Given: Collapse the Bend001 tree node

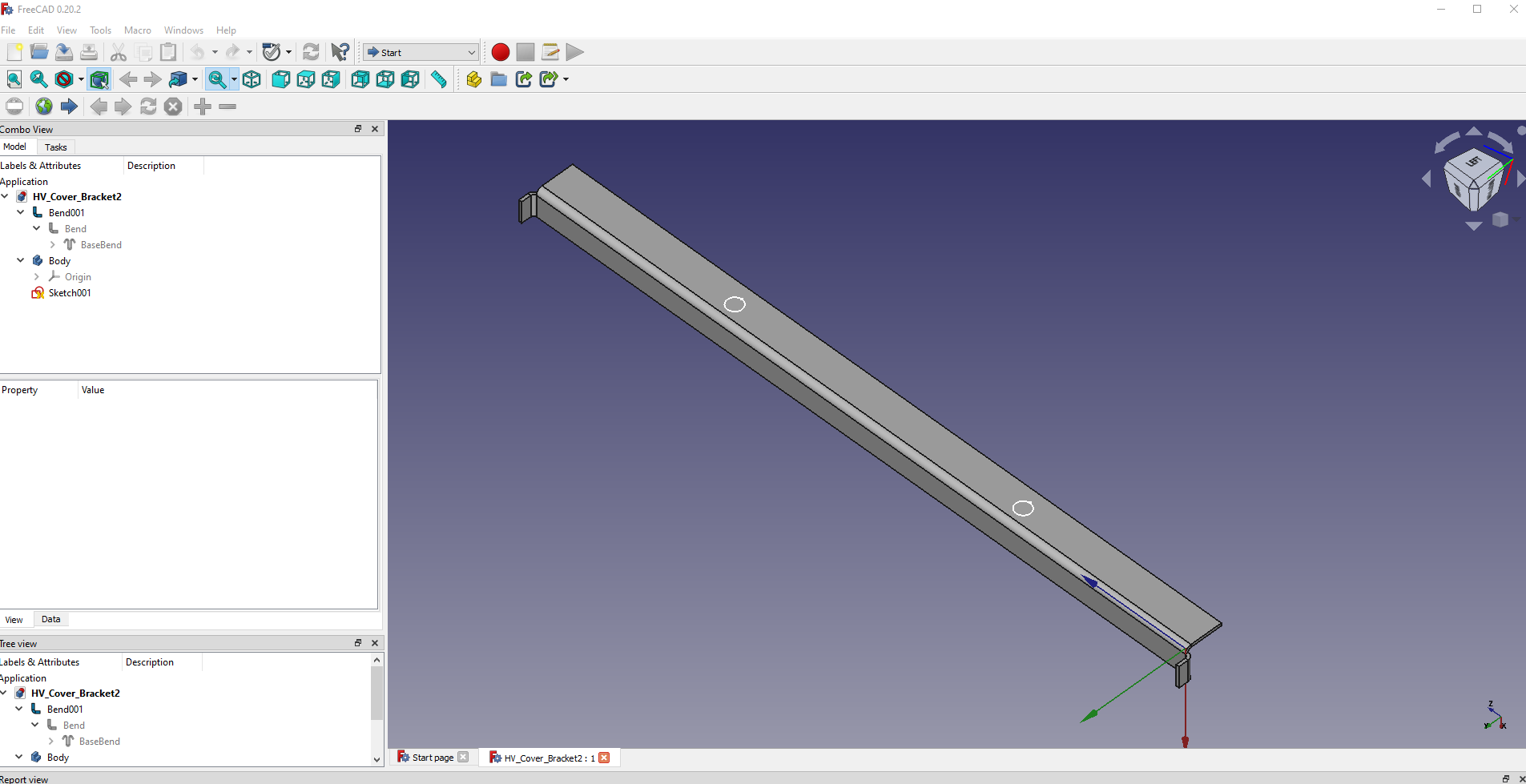Looking at the screenshot, I should [21, 212].
